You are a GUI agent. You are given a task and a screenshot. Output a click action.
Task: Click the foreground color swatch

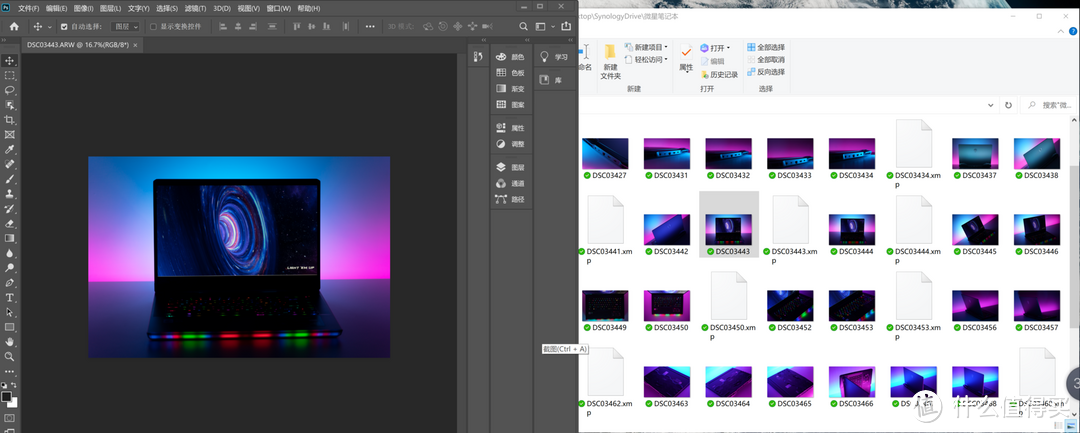point(7,397)
